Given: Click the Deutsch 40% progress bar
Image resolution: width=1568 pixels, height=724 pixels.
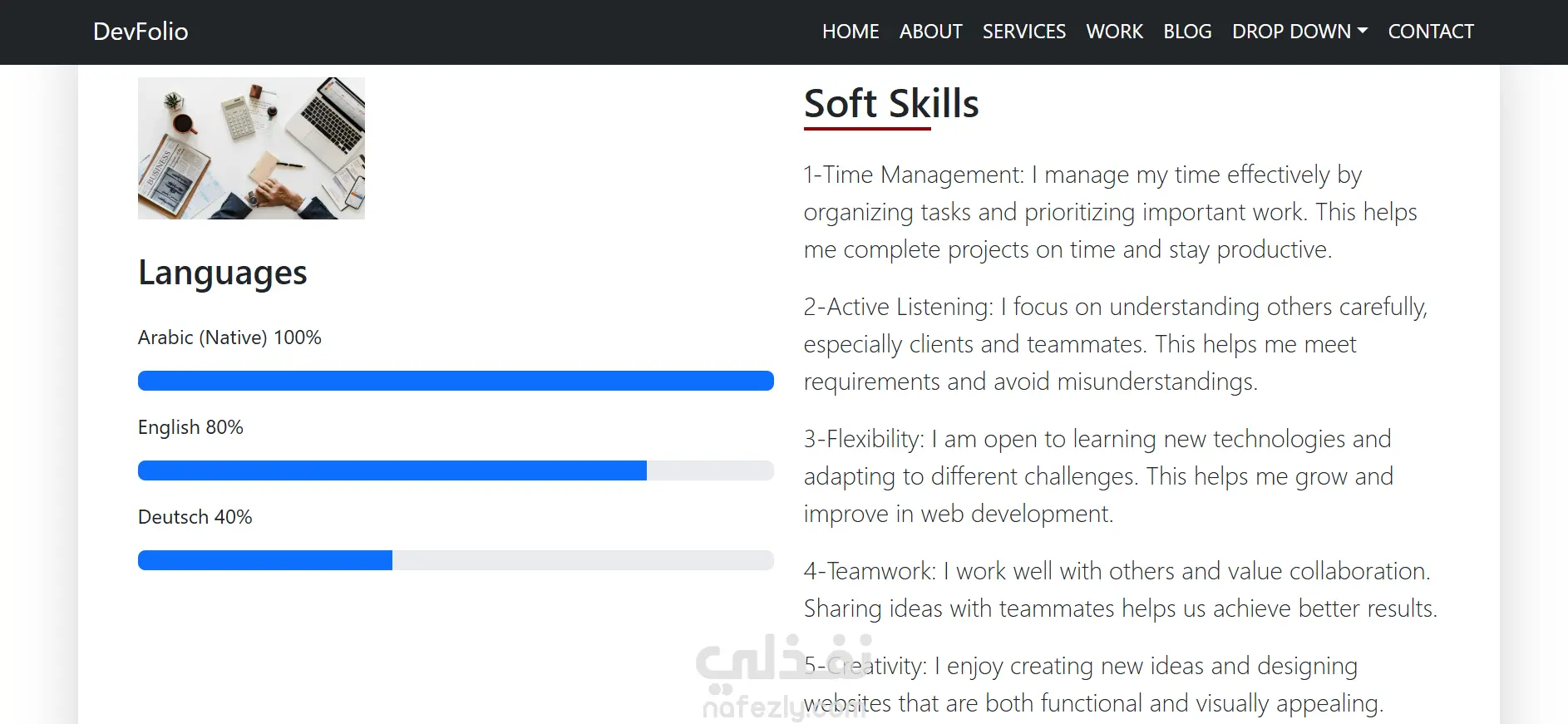Looking at the screenshot, I should (456, 560).
